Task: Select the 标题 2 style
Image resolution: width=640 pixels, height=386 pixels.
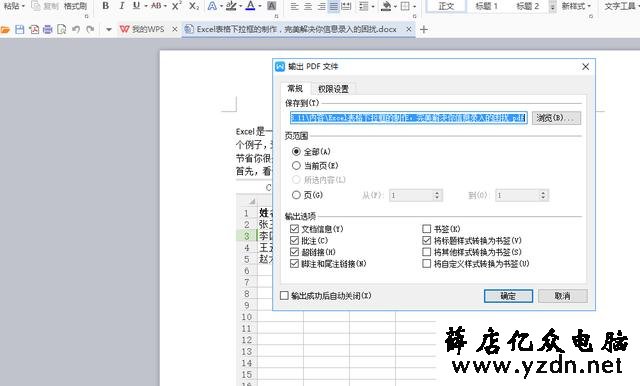Action: click(527, 6)
